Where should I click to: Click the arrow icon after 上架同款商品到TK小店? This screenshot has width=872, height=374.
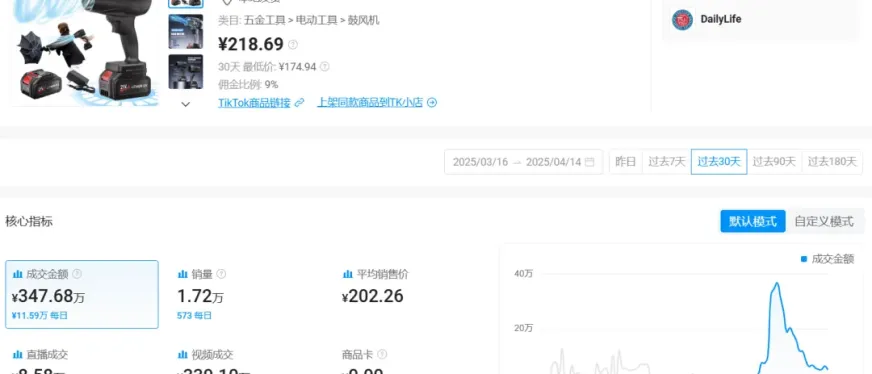432,103
